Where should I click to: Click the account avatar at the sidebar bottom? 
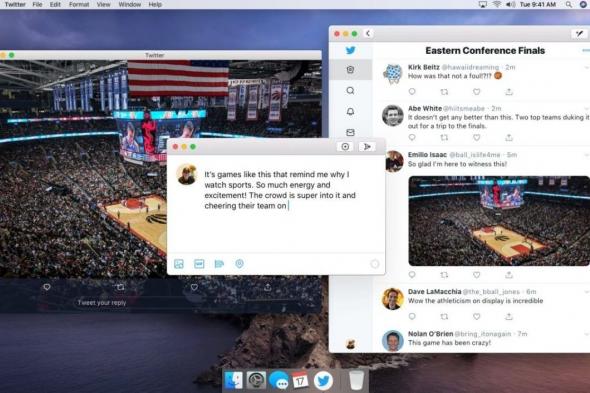(x=350, y=344)
